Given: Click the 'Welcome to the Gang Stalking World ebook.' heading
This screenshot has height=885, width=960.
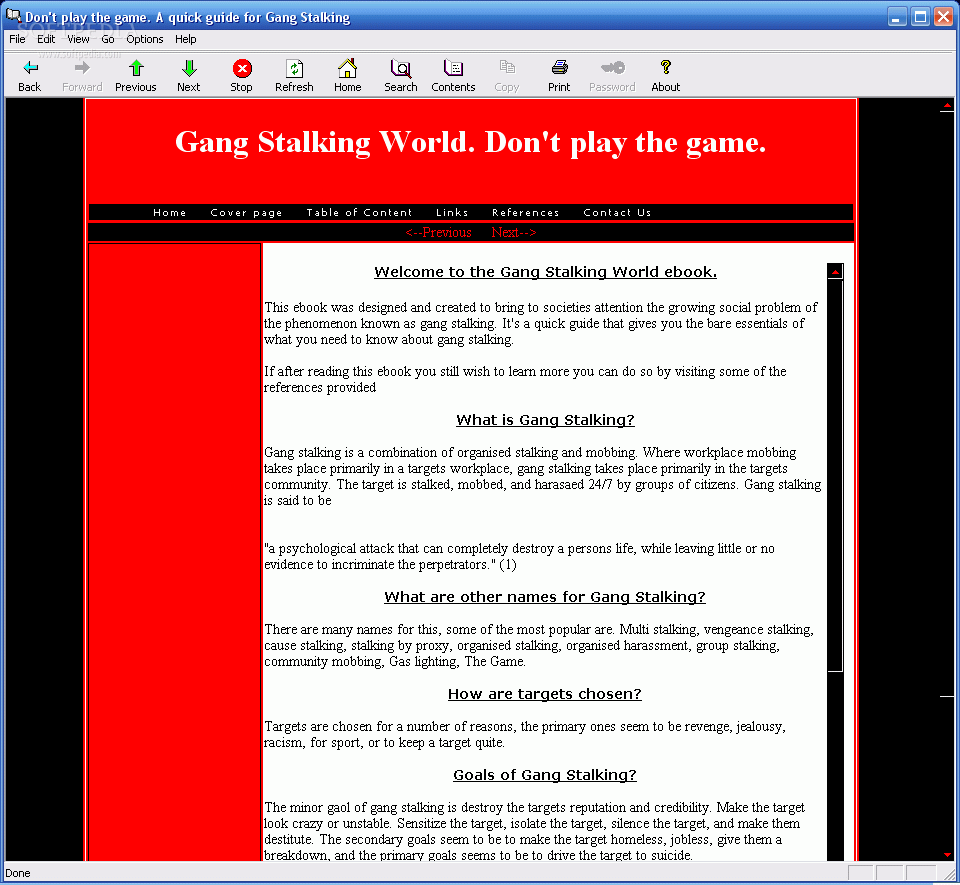Looking at the screenshot, I should [546, 272].
